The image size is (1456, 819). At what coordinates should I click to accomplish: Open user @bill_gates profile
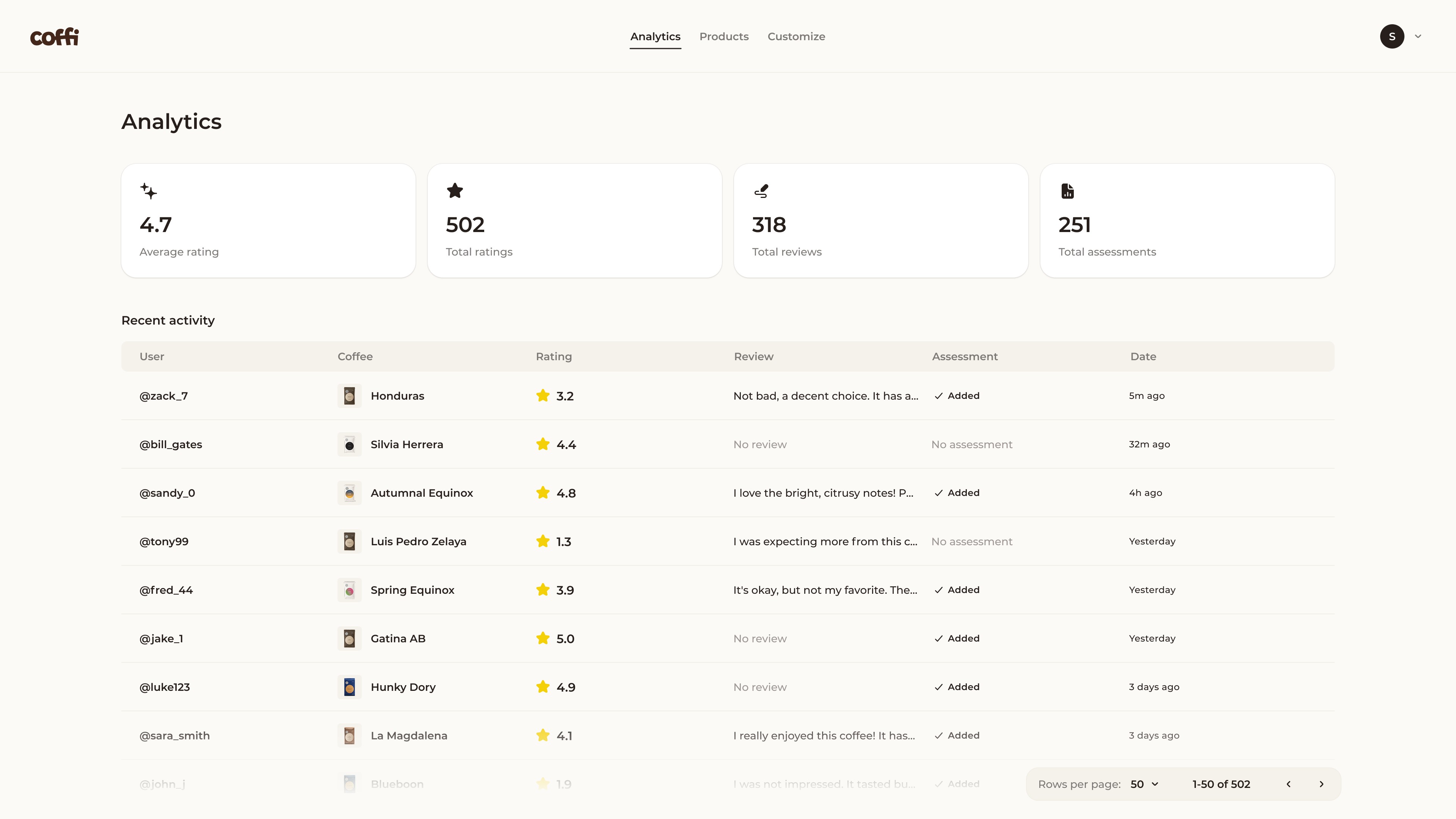tap(171, 444)
